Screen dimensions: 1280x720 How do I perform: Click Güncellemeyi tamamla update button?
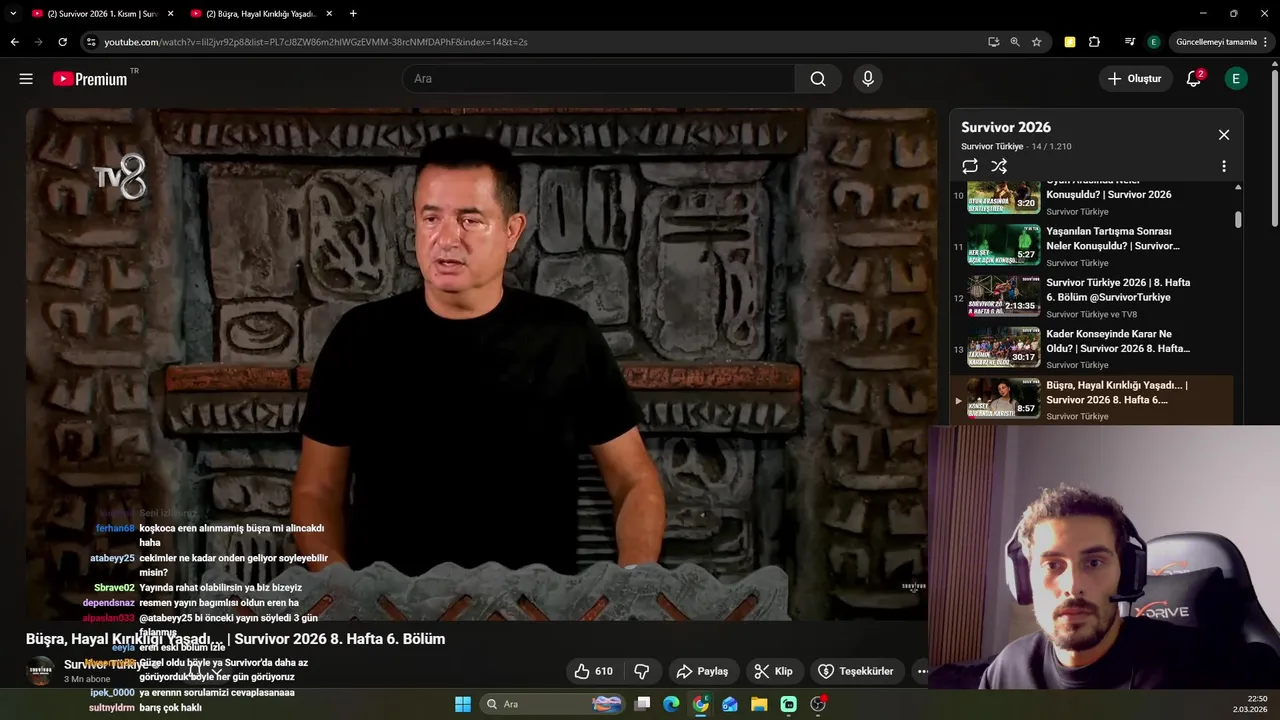click(1216, 42)
